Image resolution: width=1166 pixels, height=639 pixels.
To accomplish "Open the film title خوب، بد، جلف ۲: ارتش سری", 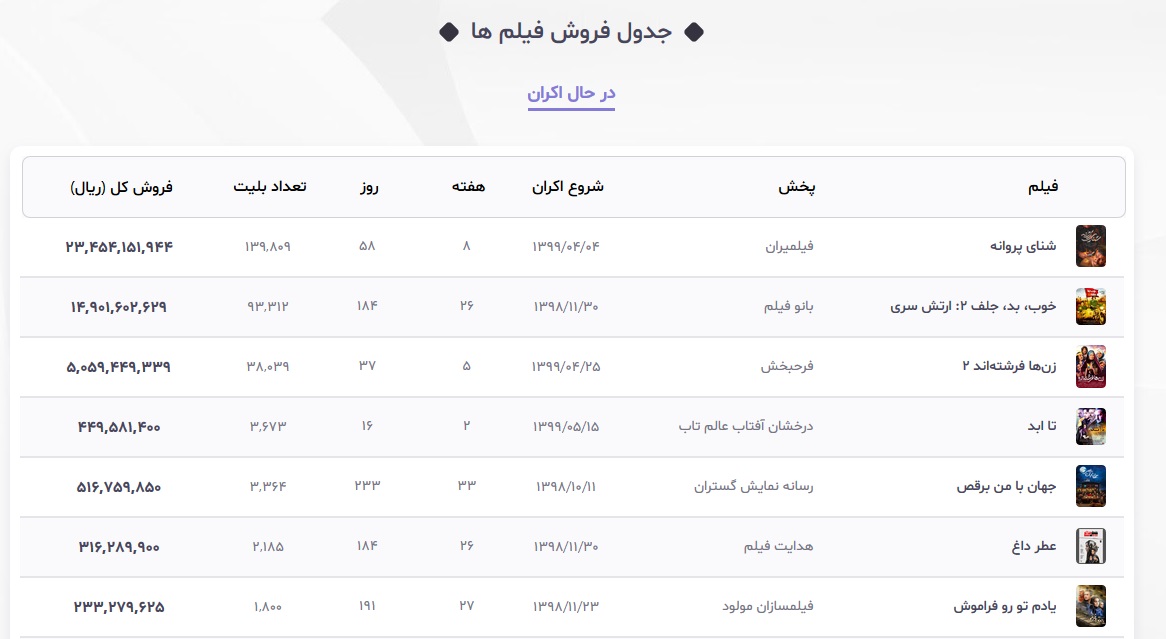I will point(973,306).
